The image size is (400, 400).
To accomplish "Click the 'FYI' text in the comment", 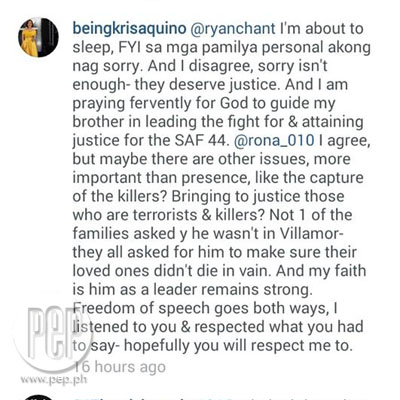I will 127,47.
